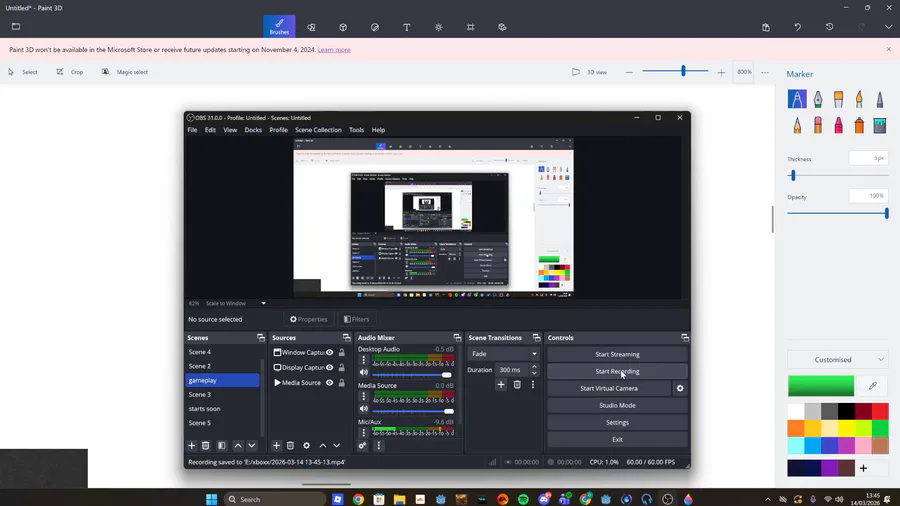Open the Docks menu in OBS
This screenshot has width=900, height=506.
253,130
